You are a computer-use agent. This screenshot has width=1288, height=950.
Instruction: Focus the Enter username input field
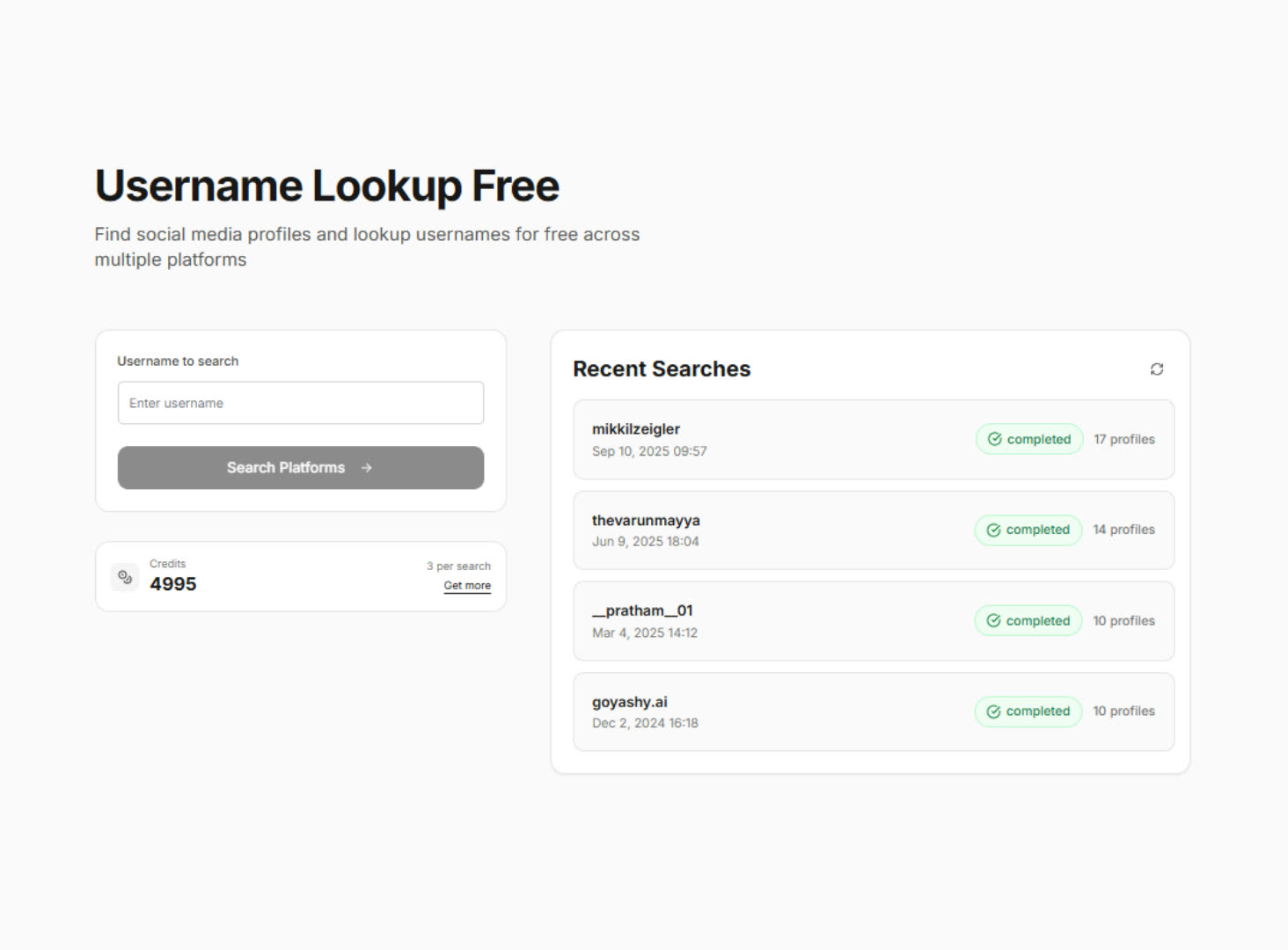pyautogui.click(x=300, y=403)
